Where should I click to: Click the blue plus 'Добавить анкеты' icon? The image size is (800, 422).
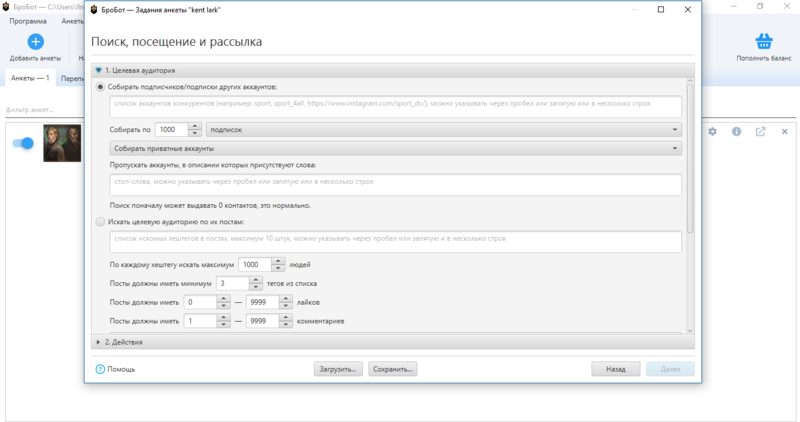click(35, 42)
